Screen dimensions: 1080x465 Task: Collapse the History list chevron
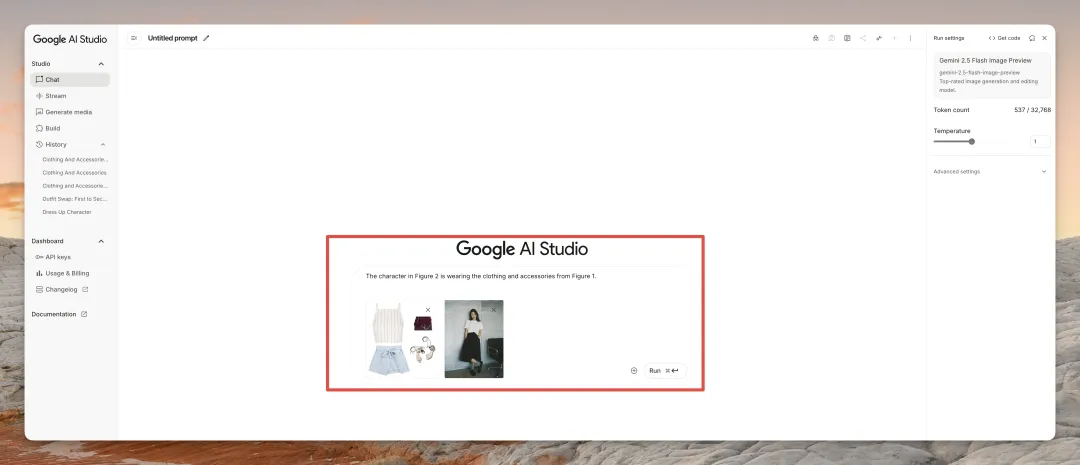103,144
